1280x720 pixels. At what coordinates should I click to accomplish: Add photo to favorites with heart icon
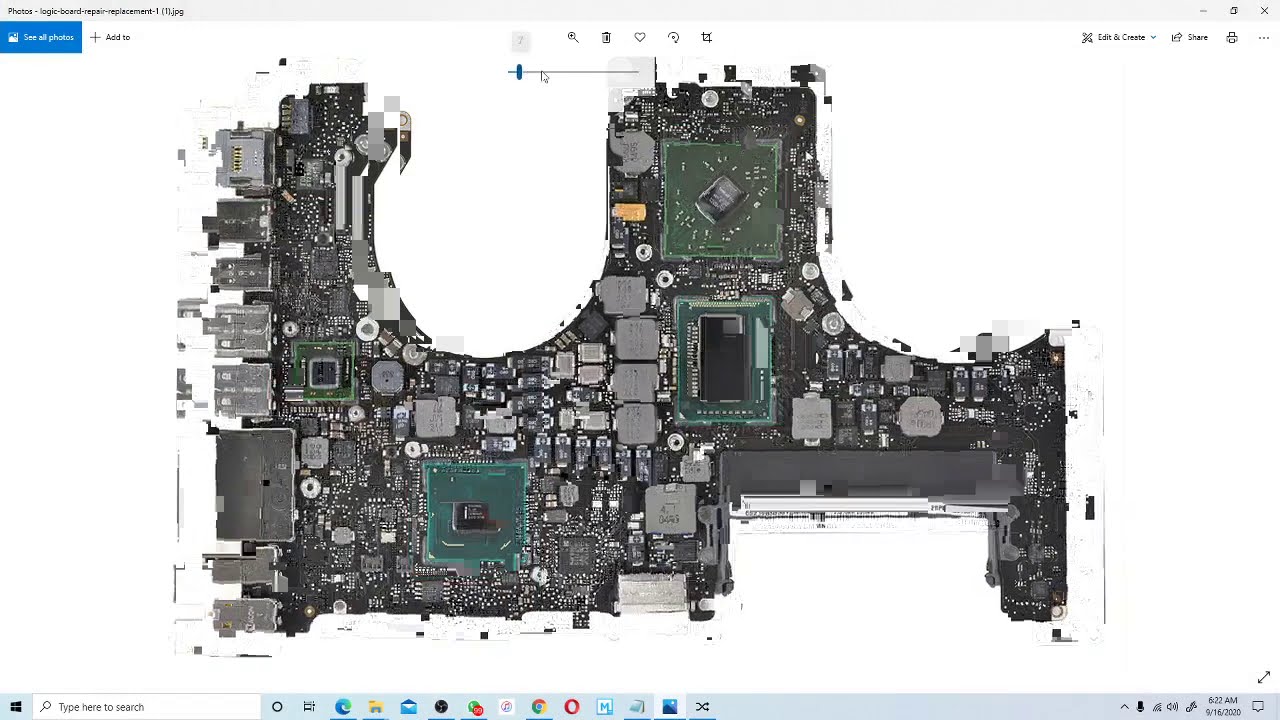coord(640,37)
